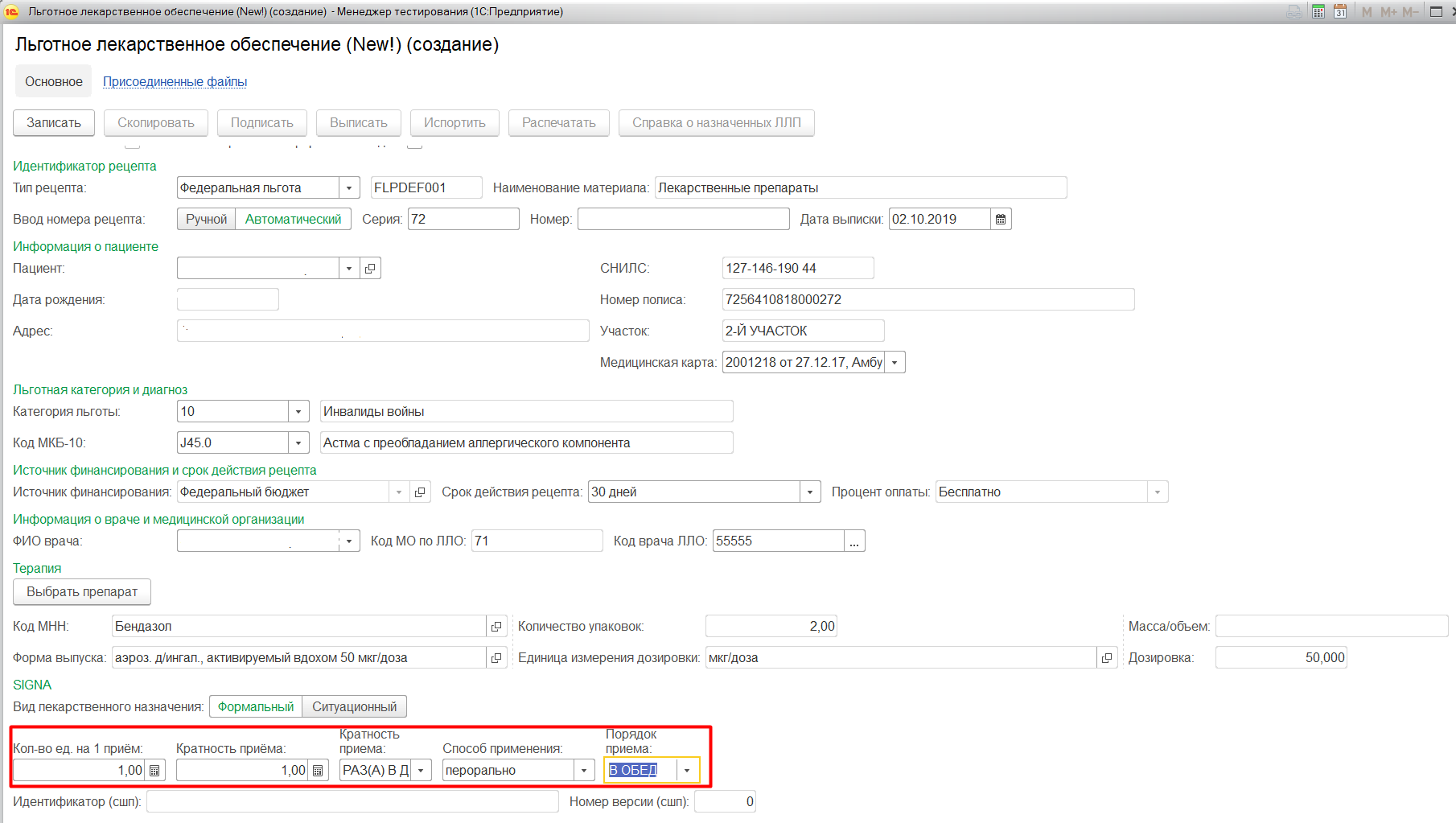Expand the Источник финансирования dropdown arrow
Image resolution: width=1456 pixels, height=823 pixels.
(399, 492)
